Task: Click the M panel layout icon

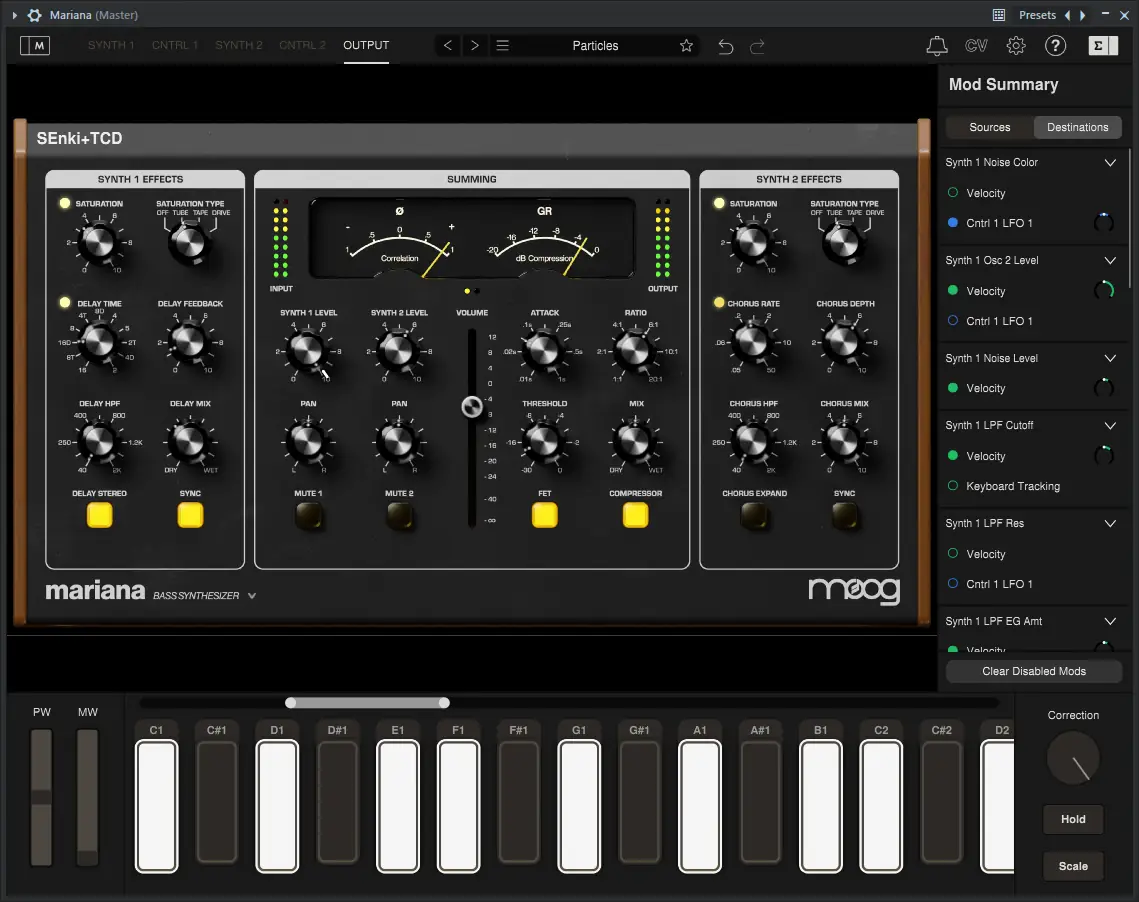Action: tap(35, 45)
